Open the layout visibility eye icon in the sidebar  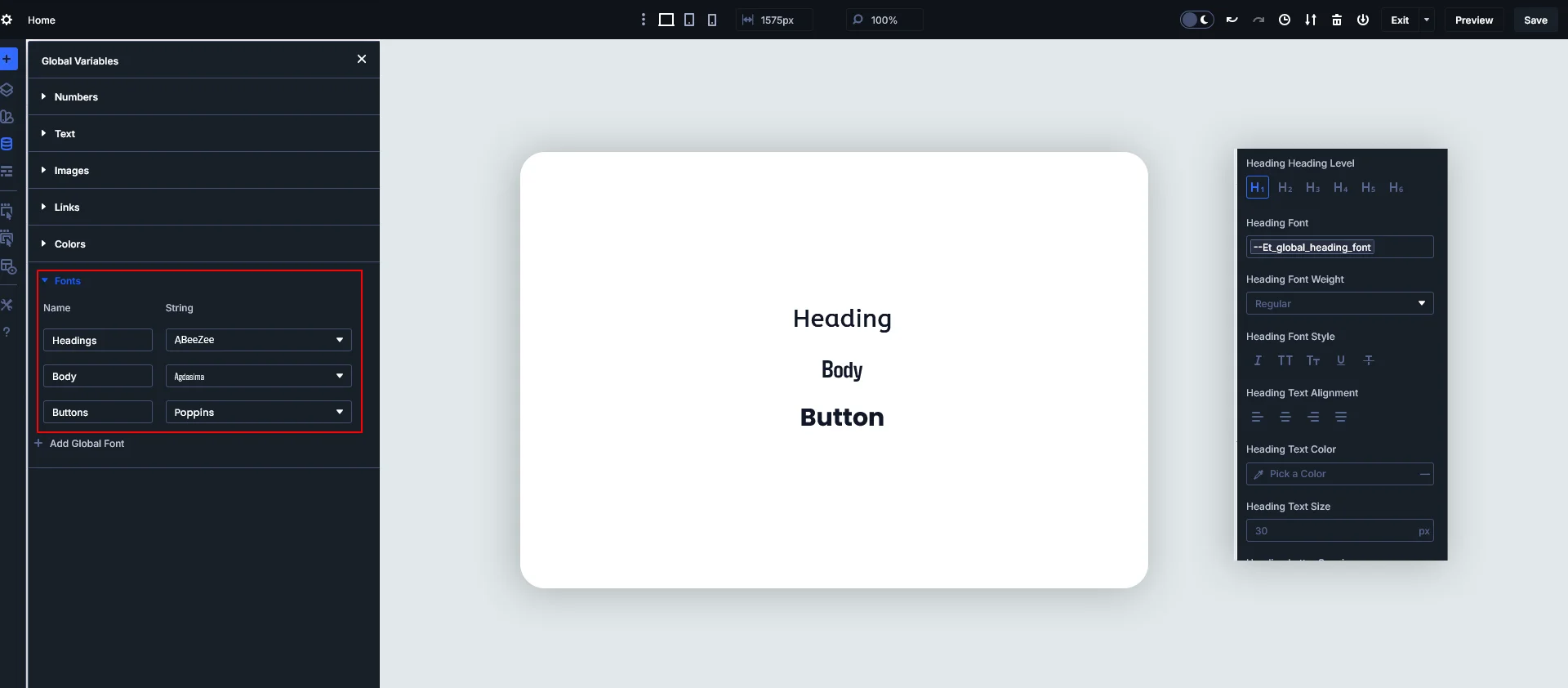[7, 266]
